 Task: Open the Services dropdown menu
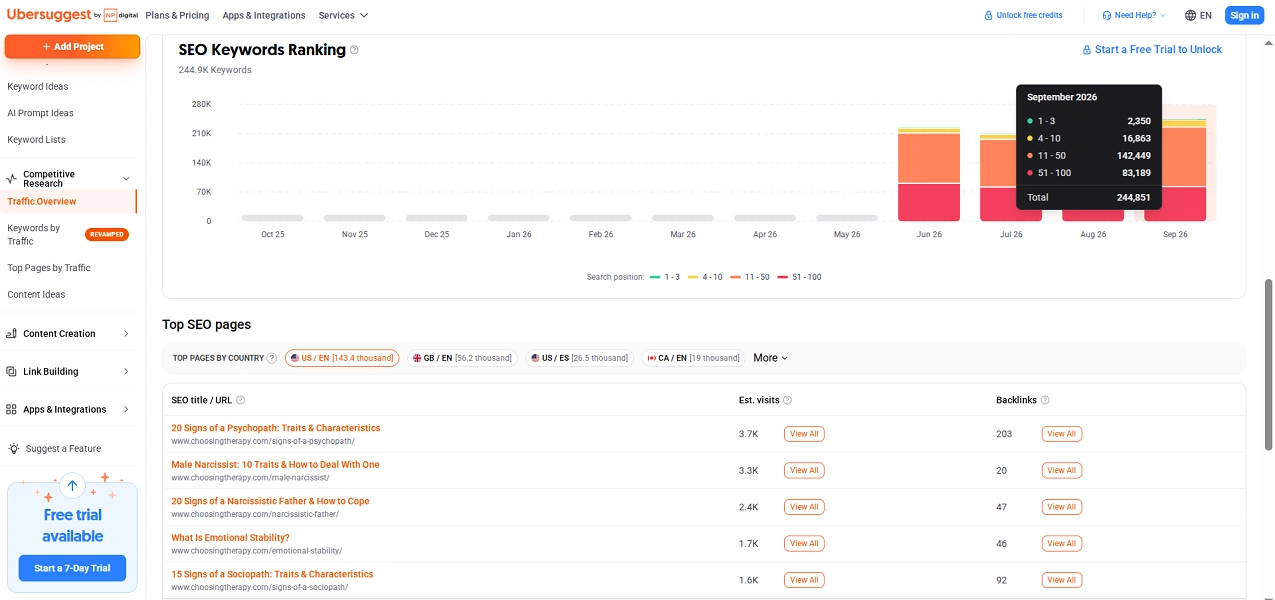click(x=343, y=15)
